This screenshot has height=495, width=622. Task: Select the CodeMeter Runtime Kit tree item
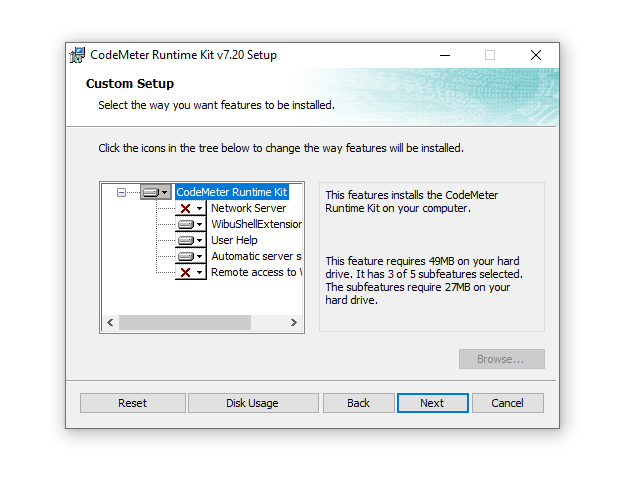click(232, 192)
